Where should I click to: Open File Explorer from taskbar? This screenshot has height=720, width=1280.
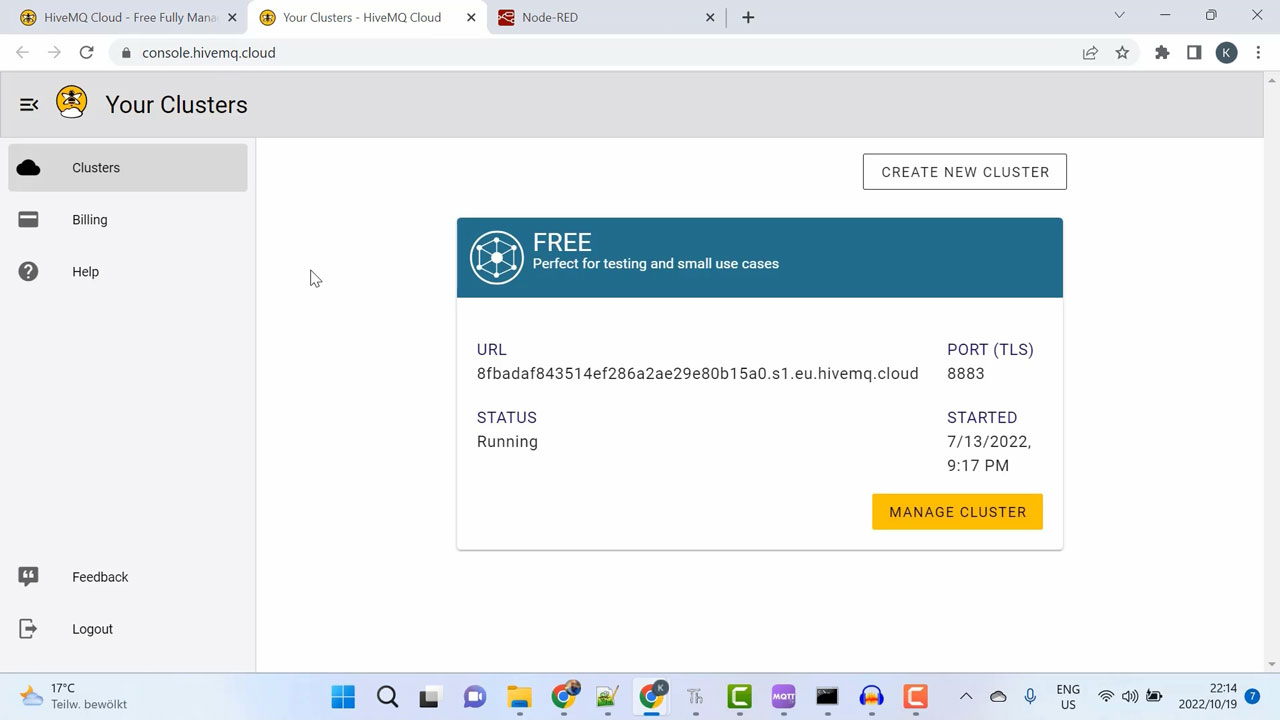pos(519,697)
